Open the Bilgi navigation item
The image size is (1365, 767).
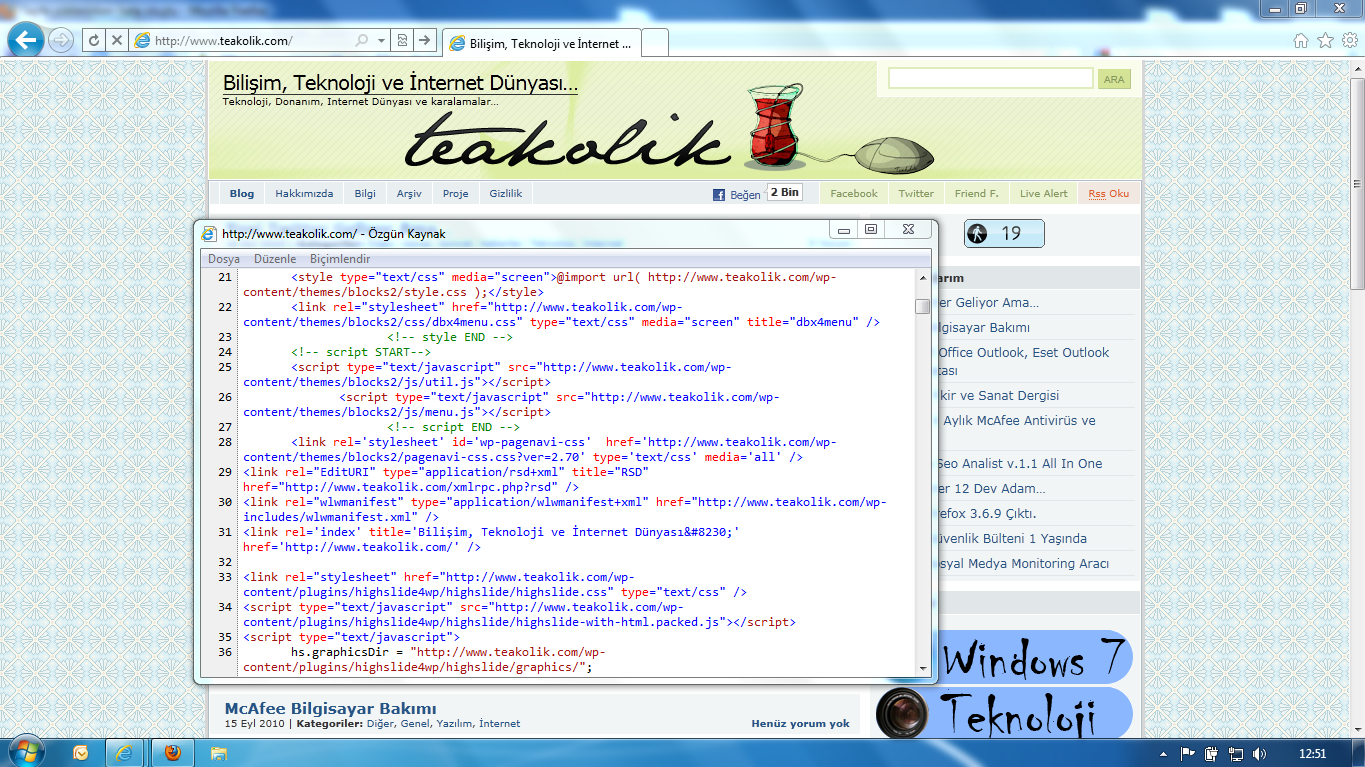click(x=365, y=193)
